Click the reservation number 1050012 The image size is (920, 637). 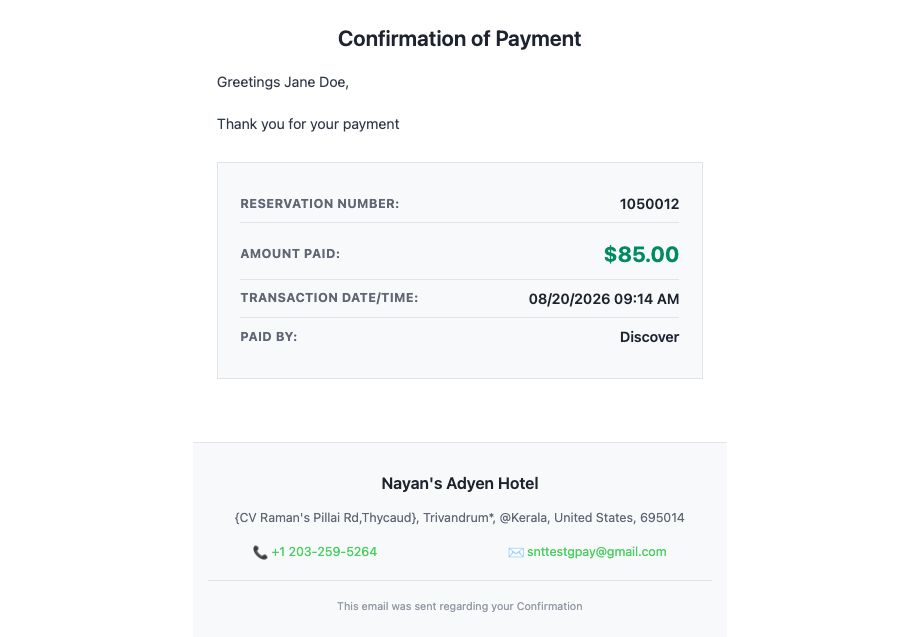[649, 204]
